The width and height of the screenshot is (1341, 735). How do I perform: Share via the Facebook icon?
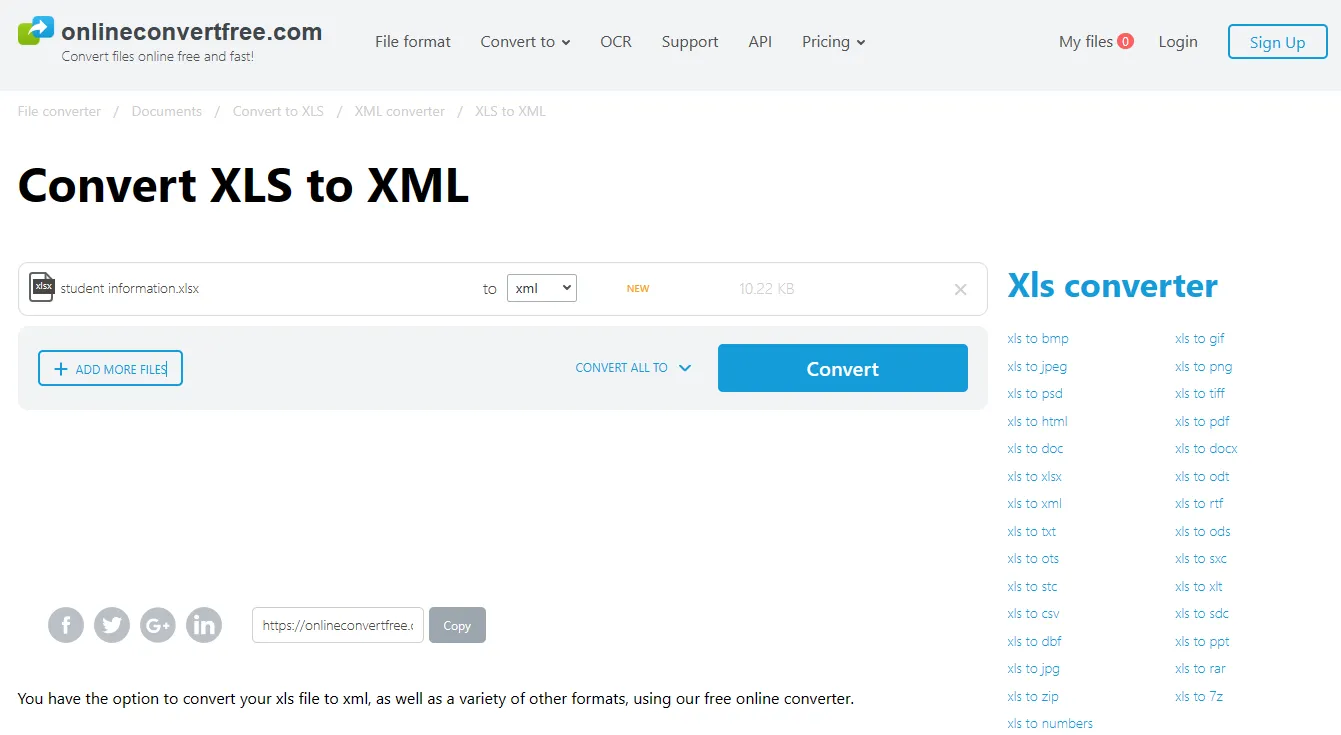pyautogui.click(x=66, y=625)
